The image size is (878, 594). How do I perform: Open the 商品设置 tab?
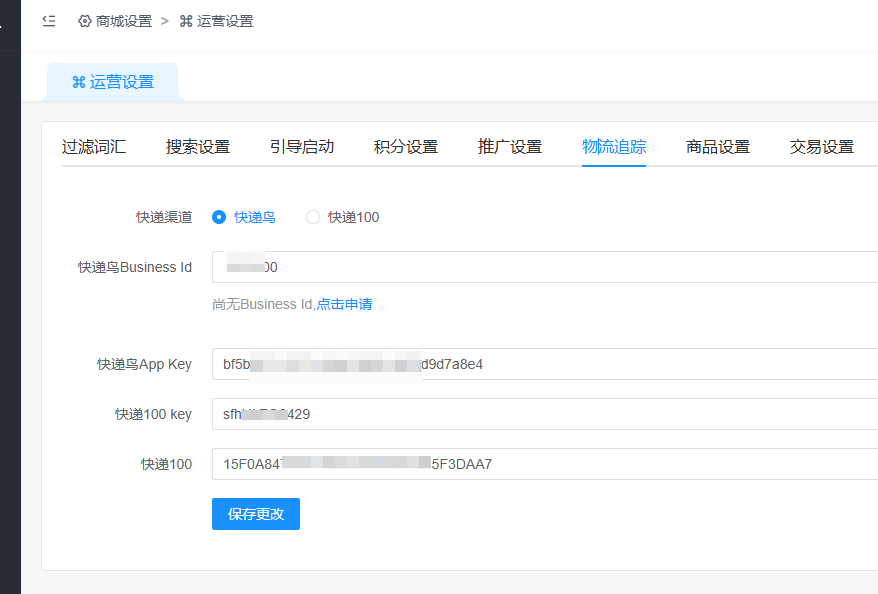pyautogui.click(x=718, y=147)
